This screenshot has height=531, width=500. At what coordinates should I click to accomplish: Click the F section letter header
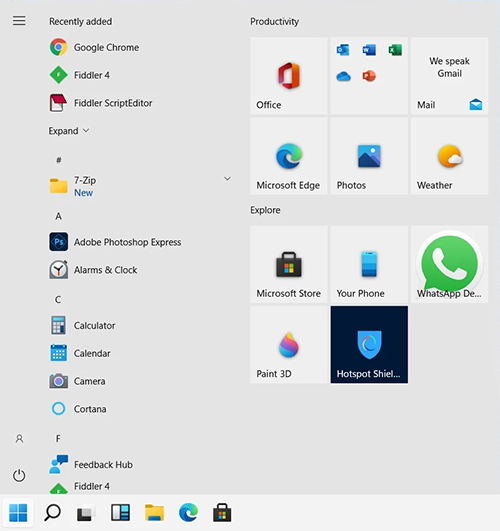[58, 439]
